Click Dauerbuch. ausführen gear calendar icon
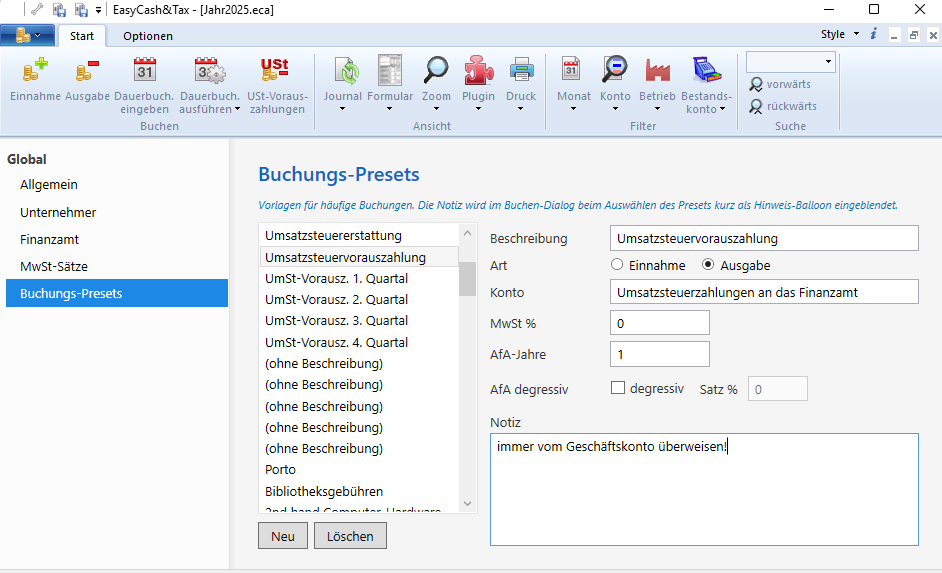 click(x=209, y=70)
